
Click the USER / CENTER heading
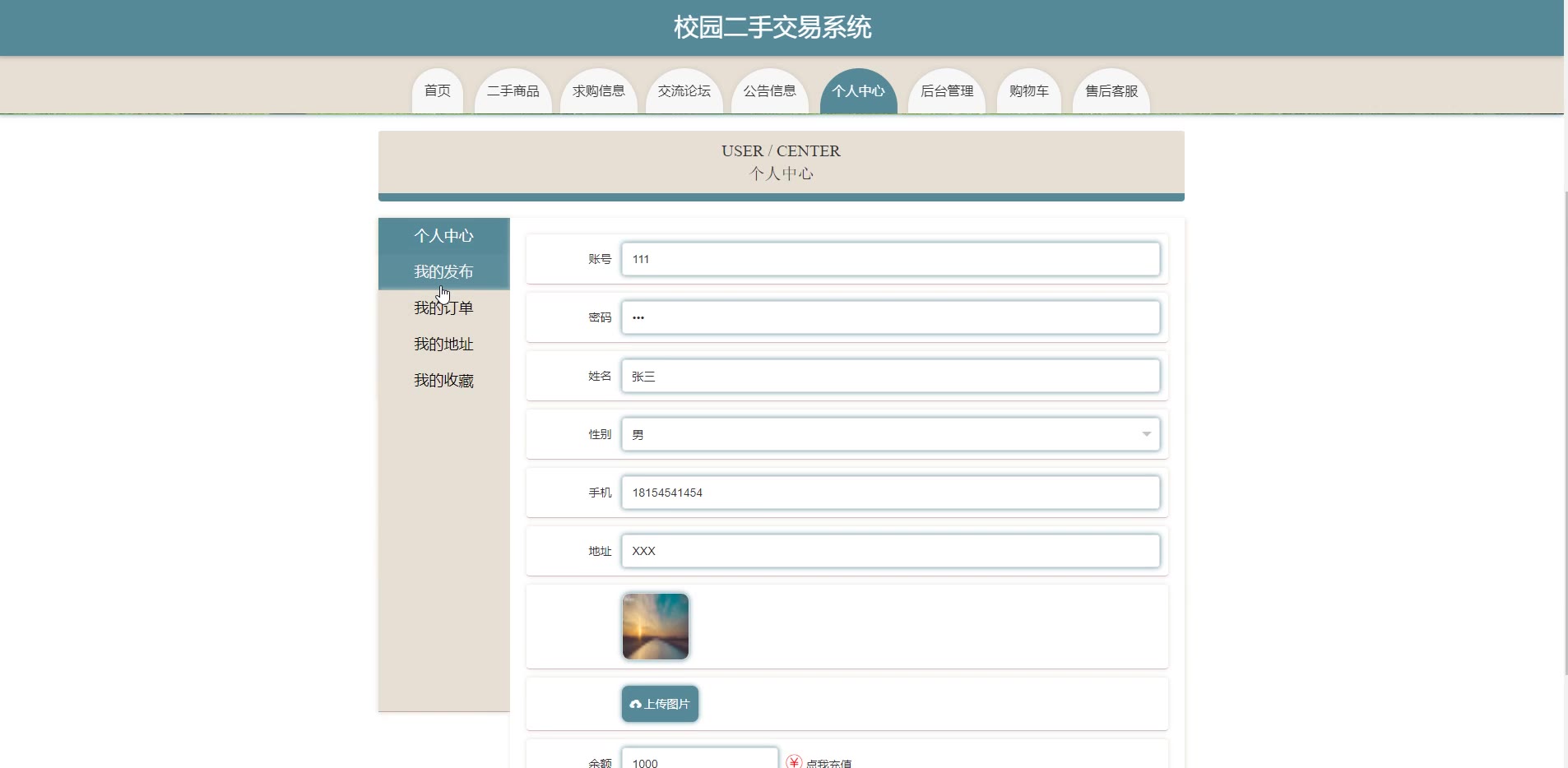click(781, 151)
